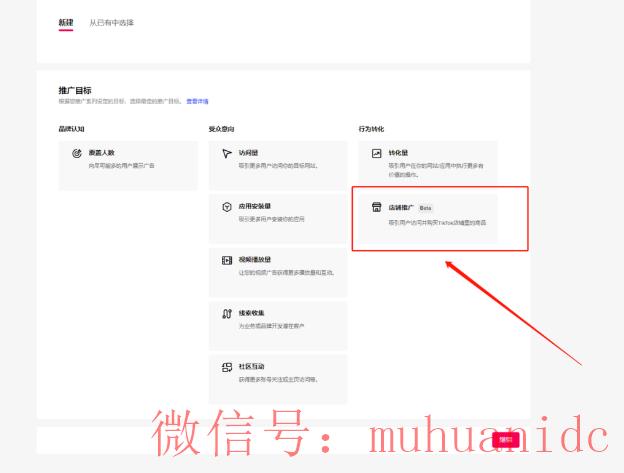Click the 推广目标 section heading

[75, 90]
